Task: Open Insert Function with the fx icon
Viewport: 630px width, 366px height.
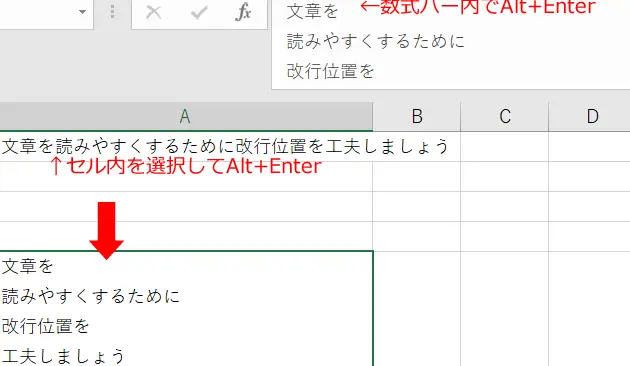Action: click(x=243, y=12)
